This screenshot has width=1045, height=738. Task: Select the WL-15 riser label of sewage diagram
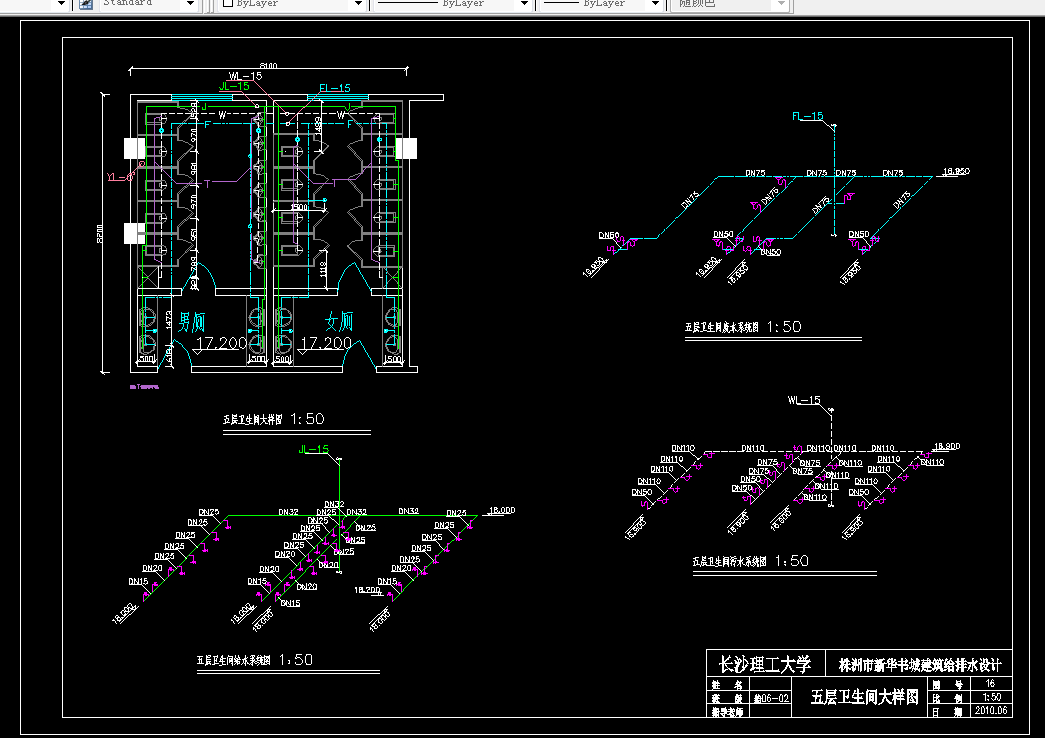point(804,400)
